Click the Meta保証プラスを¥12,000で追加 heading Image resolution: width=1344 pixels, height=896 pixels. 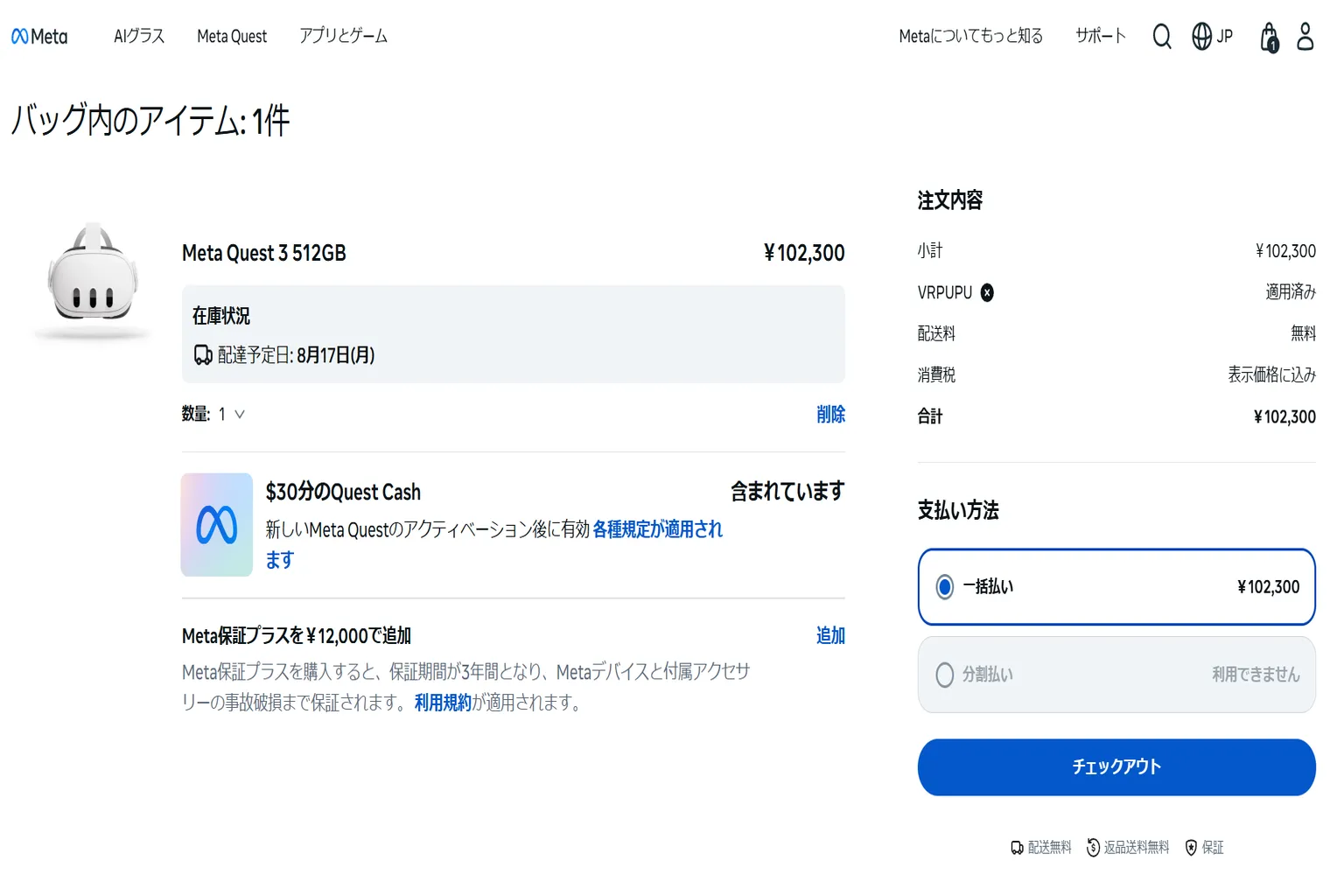tap(297, 635)
